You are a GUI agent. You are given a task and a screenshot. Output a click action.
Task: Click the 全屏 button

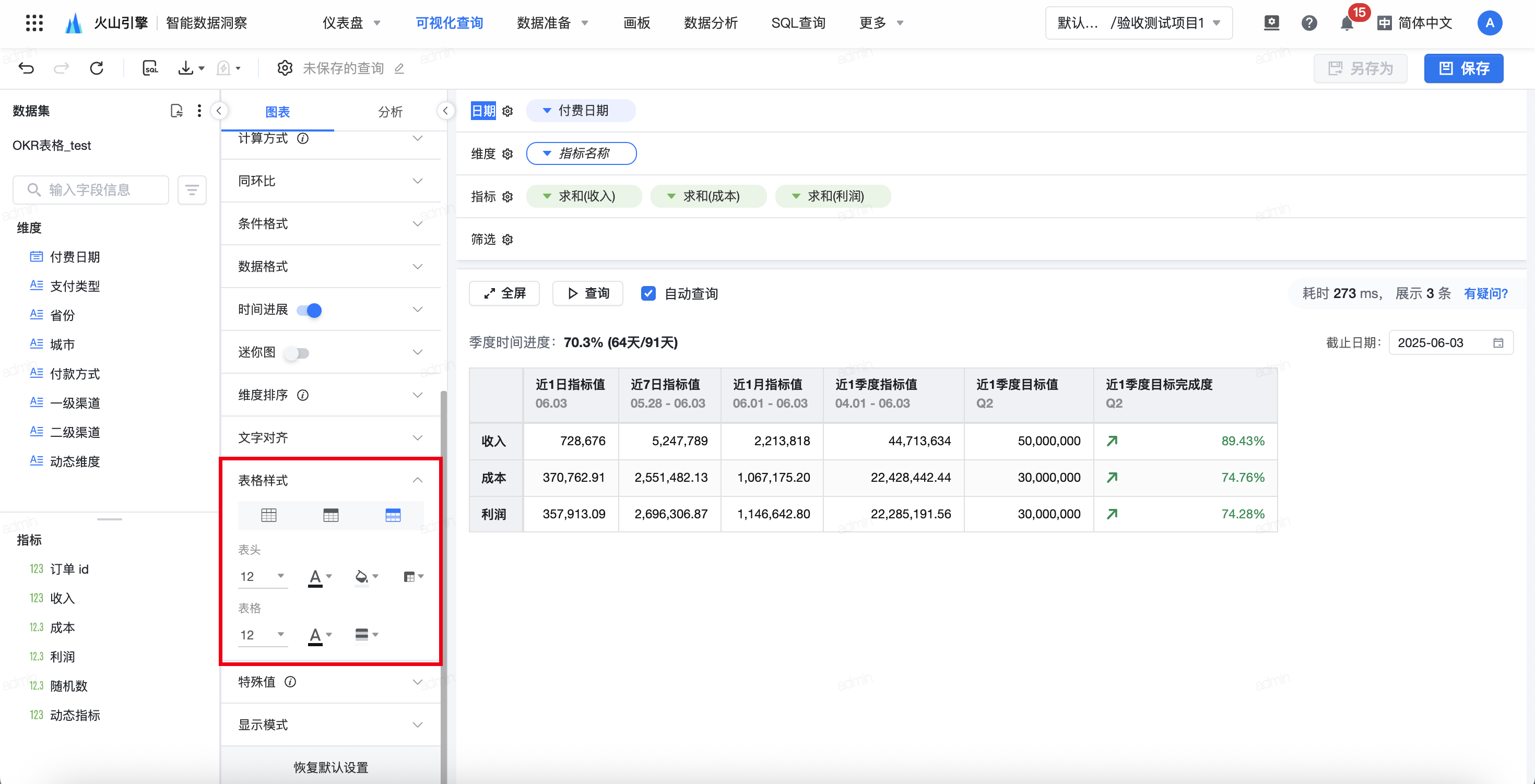click(504, 294)
